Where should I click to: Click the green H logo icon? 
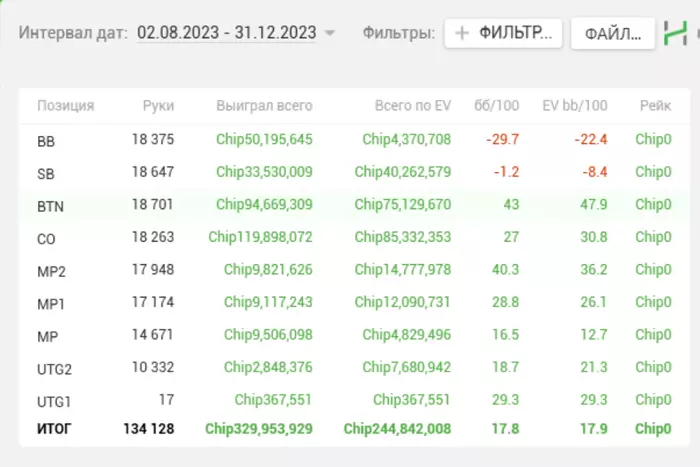pyautogui.click(x=675, y=33)
